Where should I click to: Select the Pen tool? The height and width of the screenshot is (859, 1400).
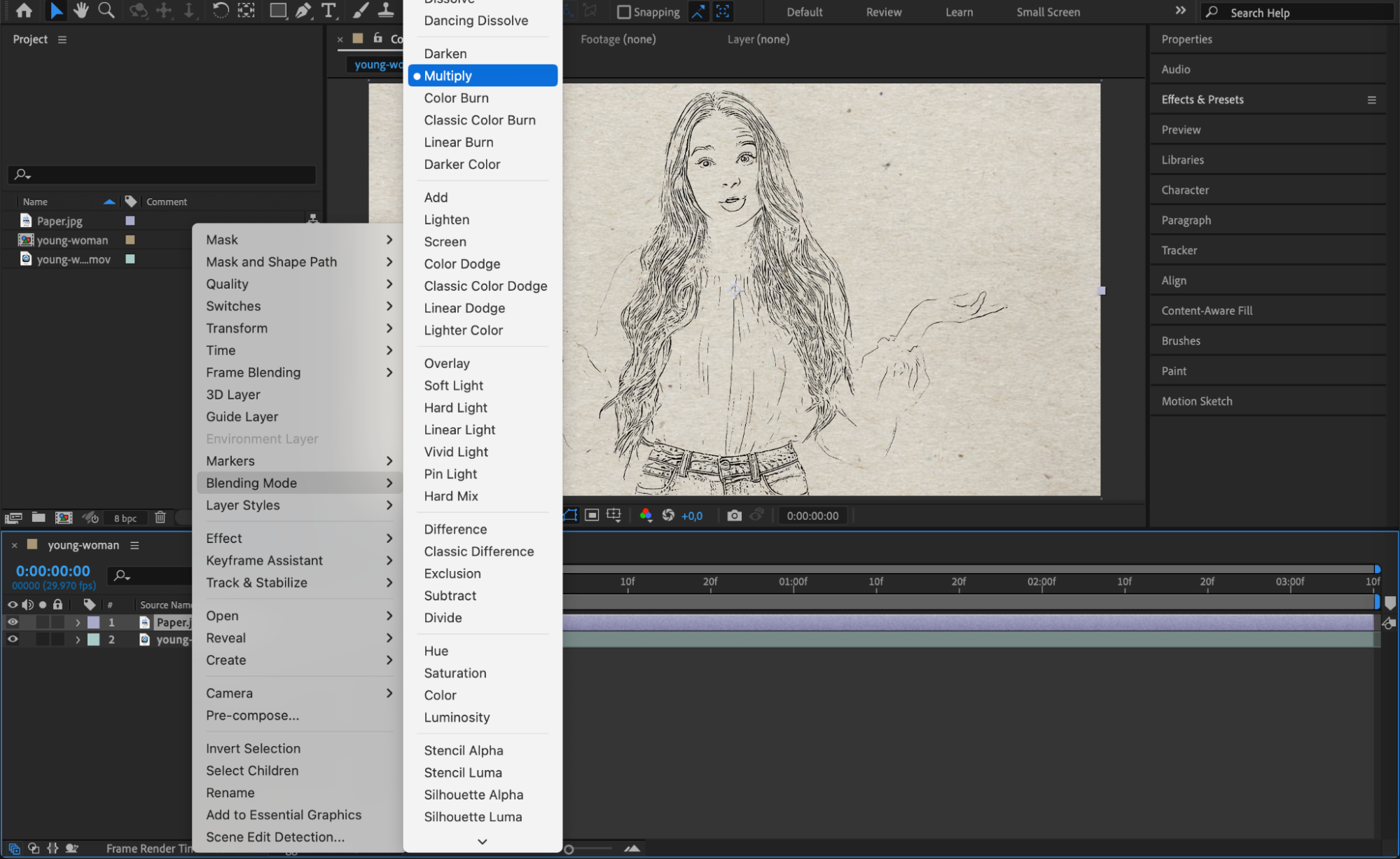(x=303, y=11)
